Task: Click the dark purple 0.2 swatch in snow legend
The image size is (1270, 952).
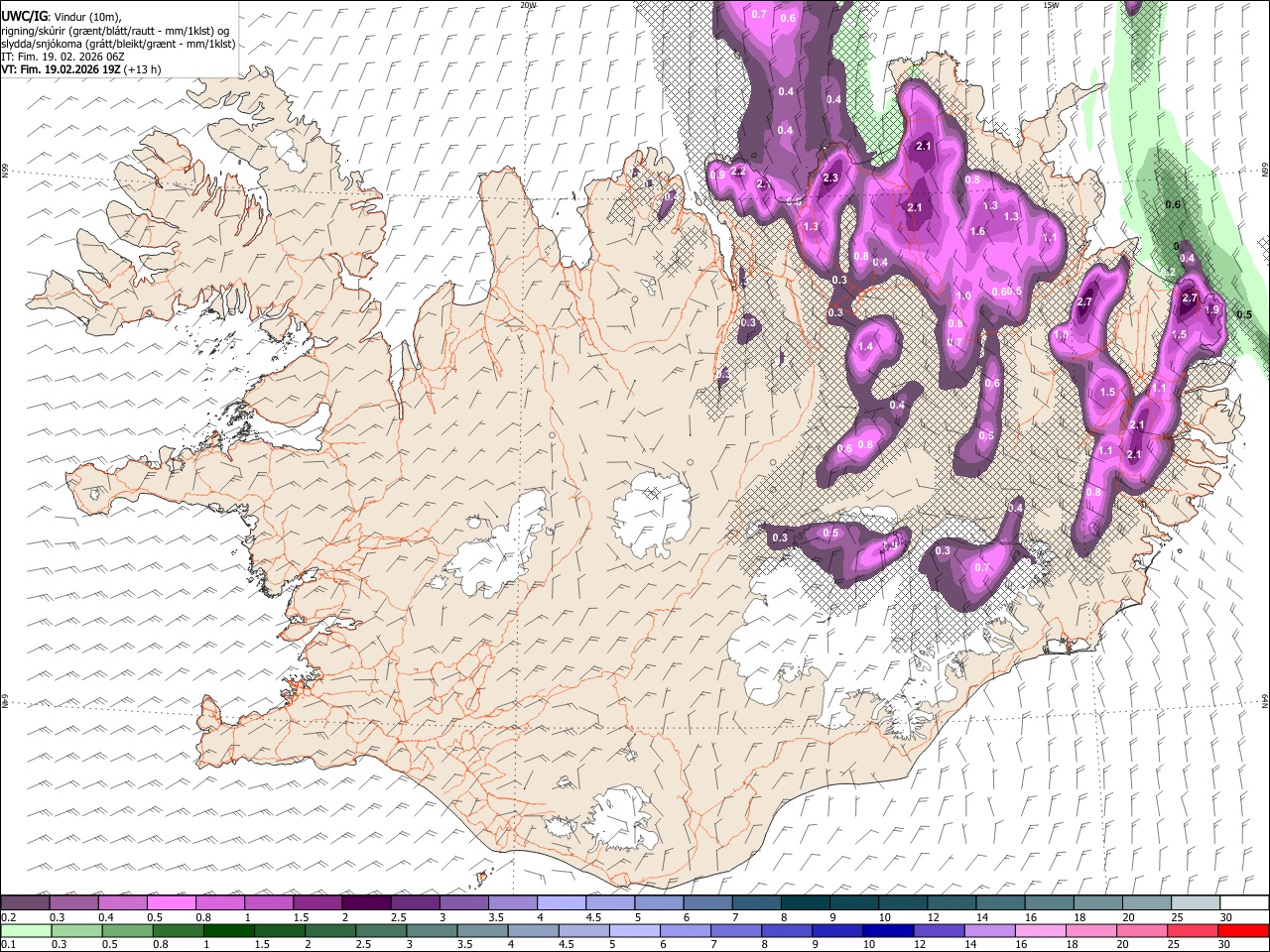Action: (25, 903)
